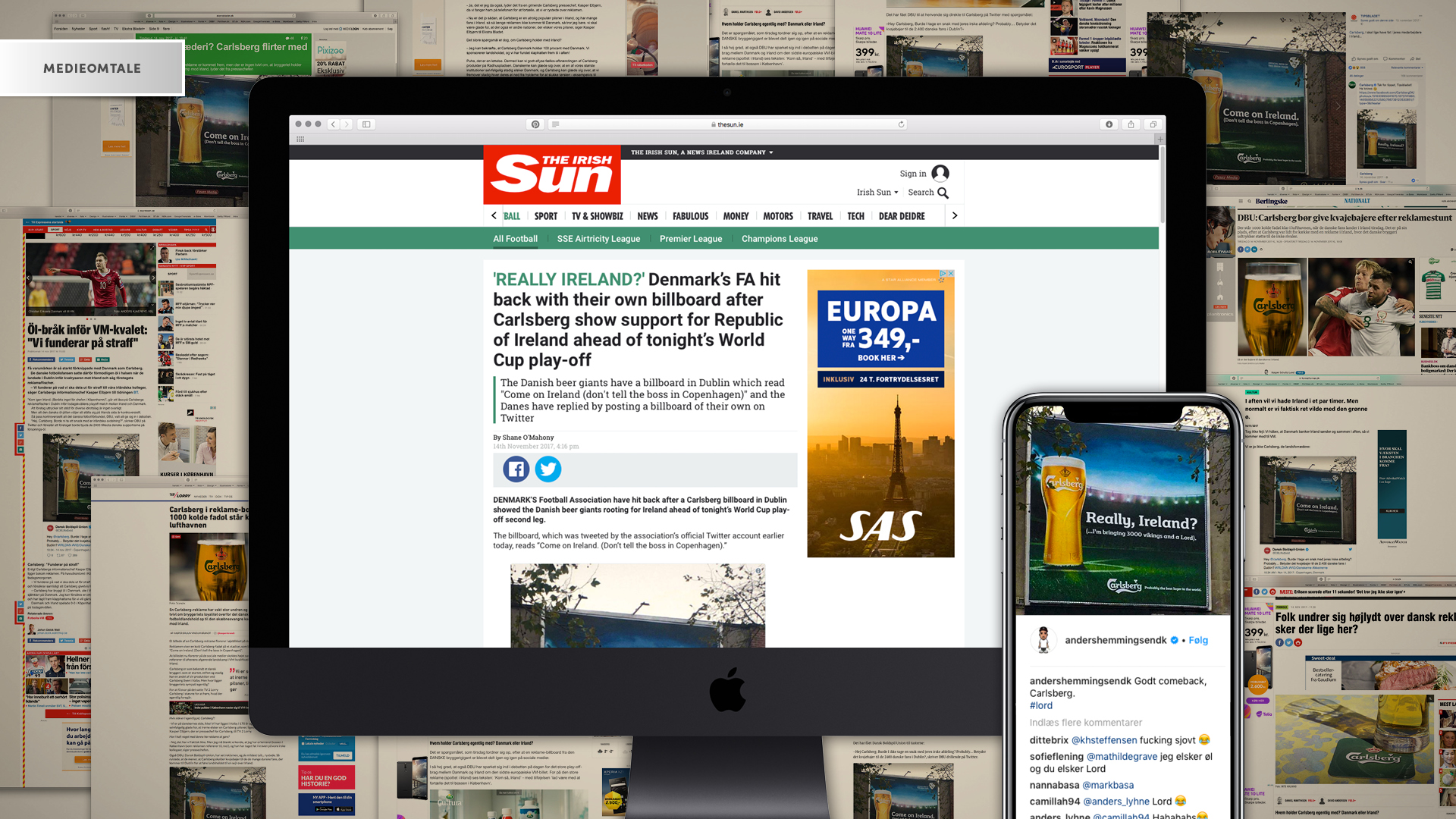Close the SAS ad with X icon
1456x819 pixels.
(951, 274)
